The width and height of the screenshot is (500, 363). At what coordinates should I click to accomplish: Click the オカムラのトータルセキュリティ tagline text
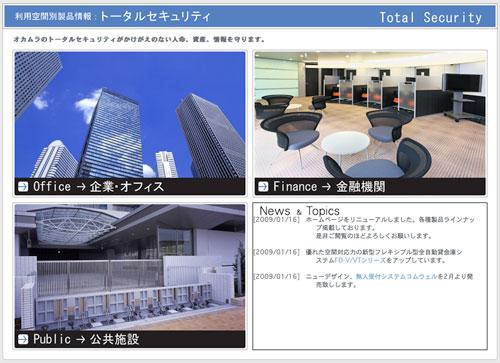139,39
